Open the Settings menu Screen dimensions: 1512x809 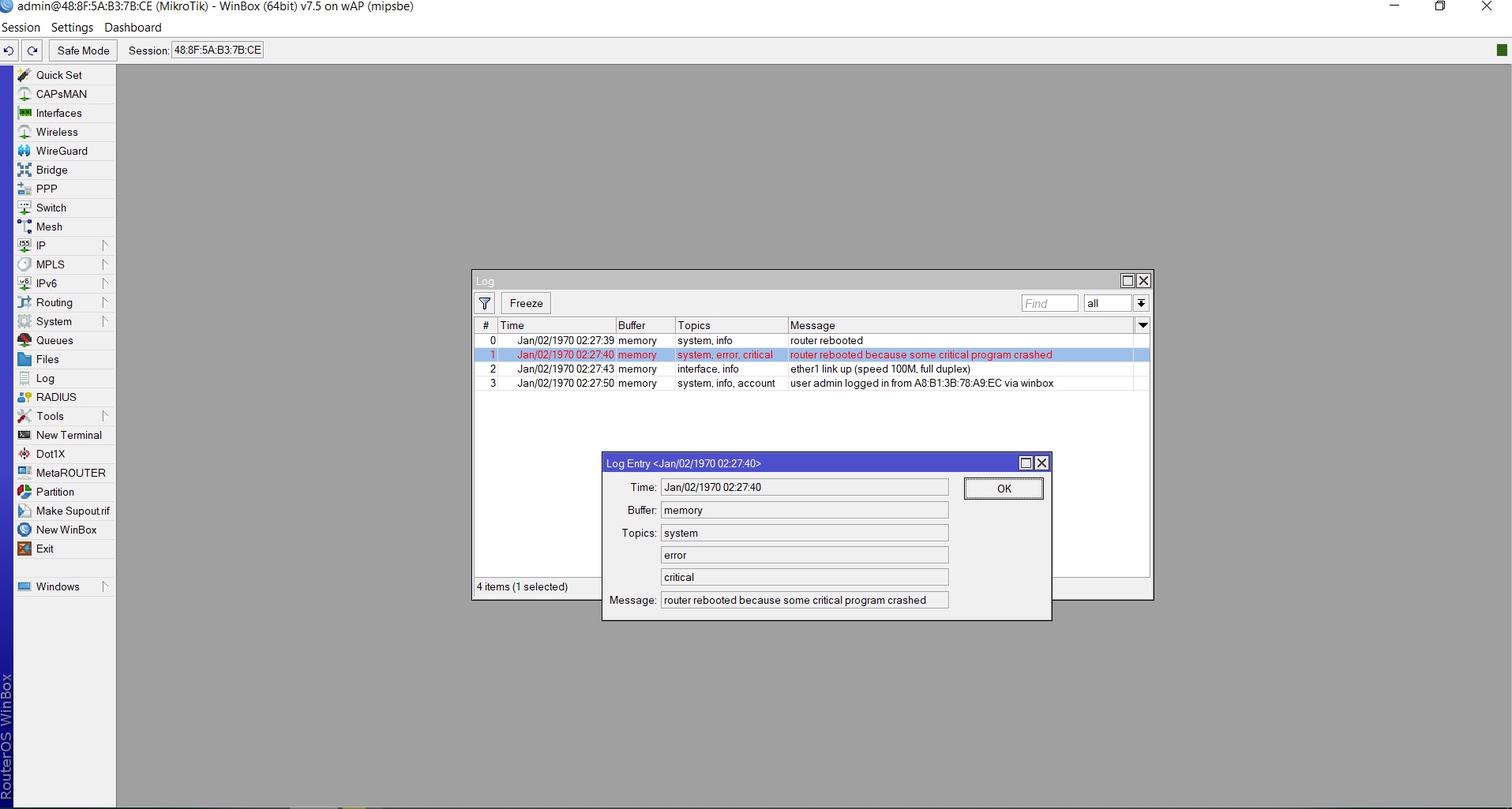(x=72, y=28)
